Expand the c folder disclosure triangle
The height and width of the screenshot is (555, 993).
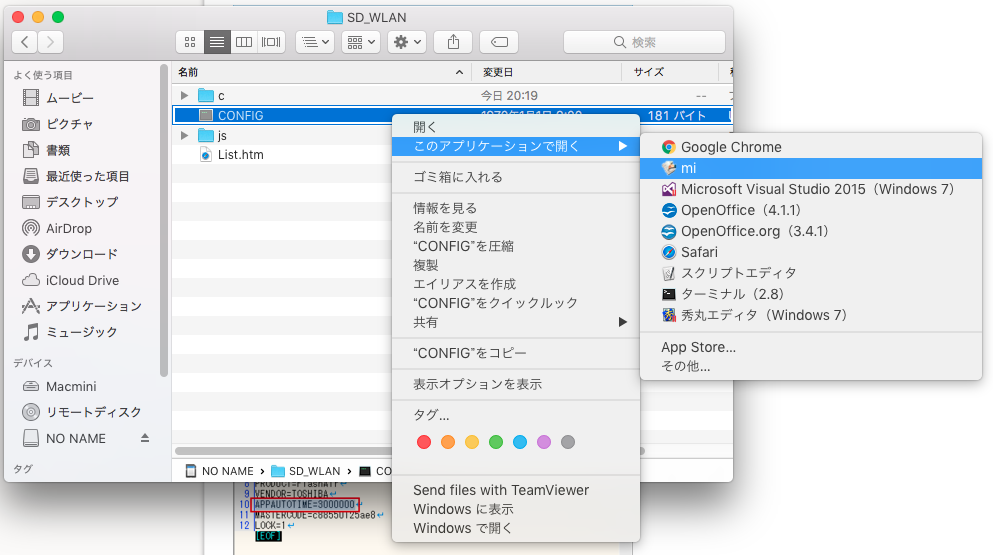pyautogui.click(x=184, y=96)
